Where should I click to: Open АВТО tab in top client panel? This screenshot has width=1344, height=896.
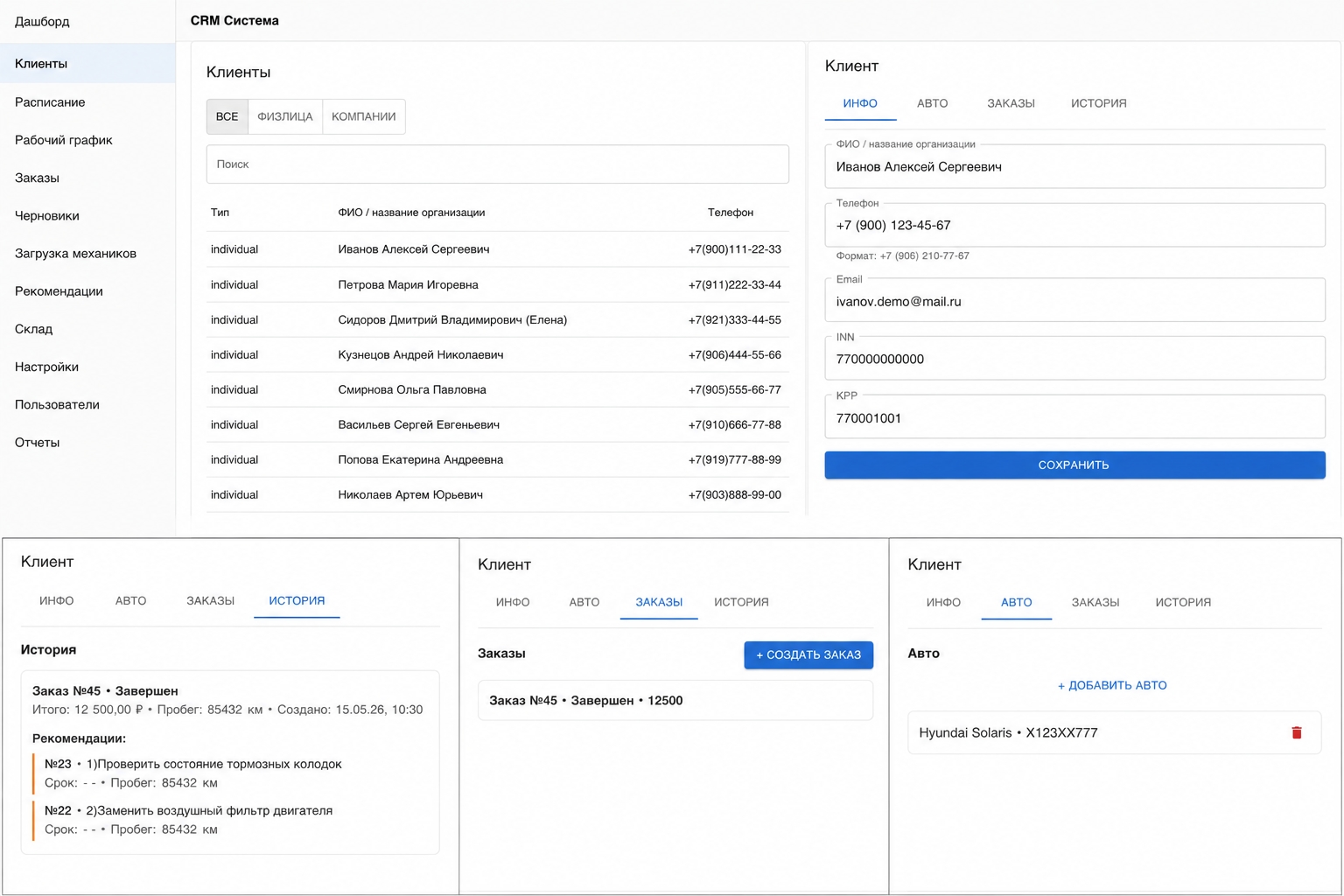(x=932, y=103)
